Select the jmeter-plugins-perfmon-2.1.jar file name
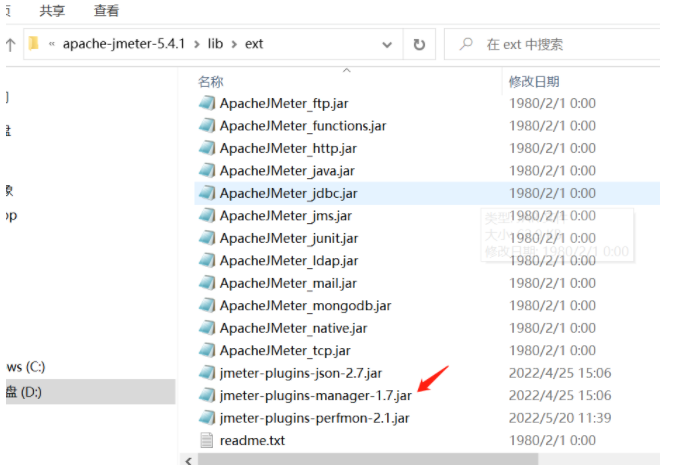Image resolution: width=683 pixels, height=465 pixels. pyautogui.click(x=314, y=418)
